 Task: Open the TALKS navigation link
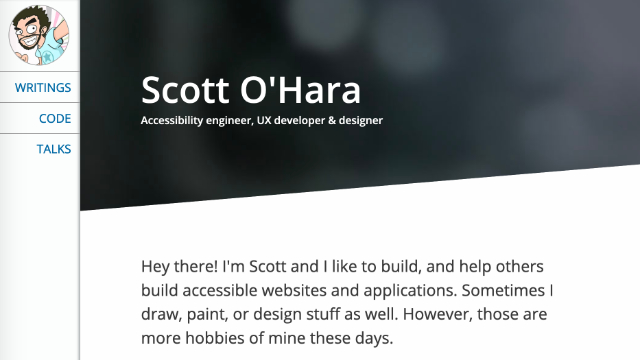tap(54, 149)
